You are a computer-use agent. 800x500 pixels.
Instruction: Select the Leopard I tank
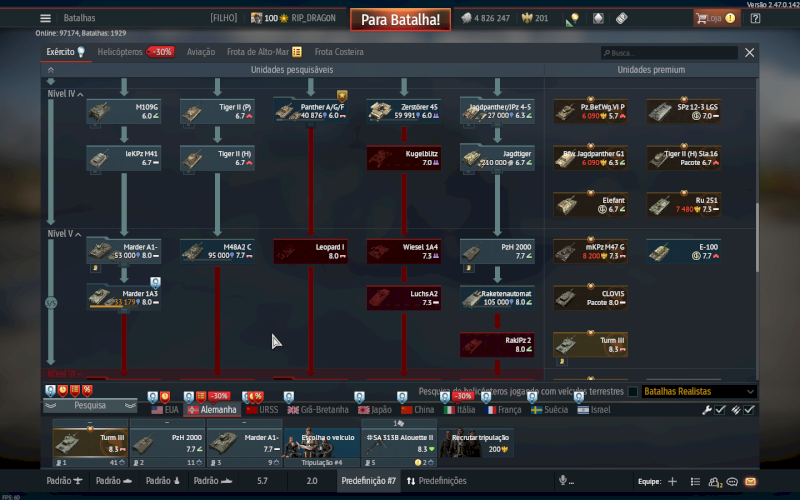point(308,251)
